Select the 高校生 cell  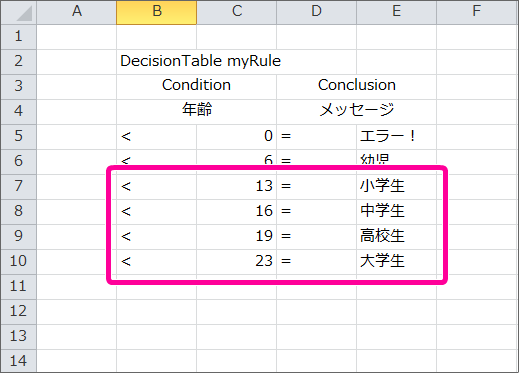tap(396, 237)
